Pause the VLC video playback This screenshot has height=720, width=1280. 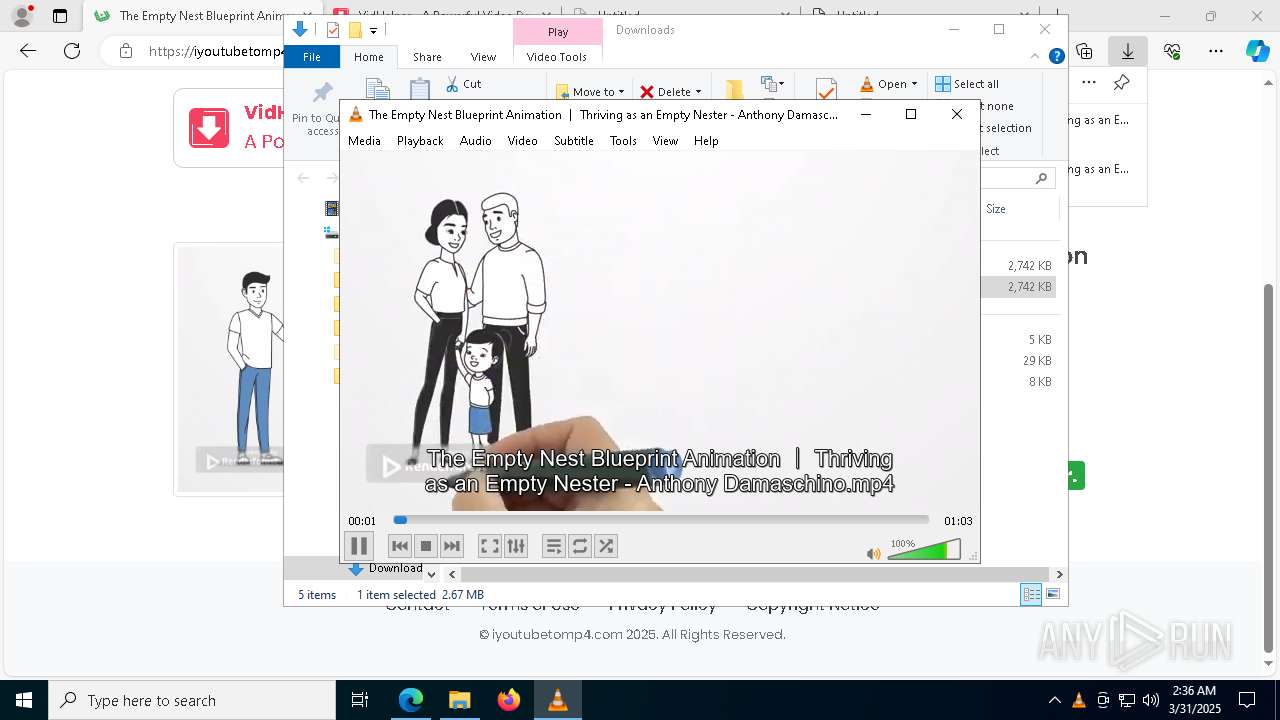click(x=359, y=546)
